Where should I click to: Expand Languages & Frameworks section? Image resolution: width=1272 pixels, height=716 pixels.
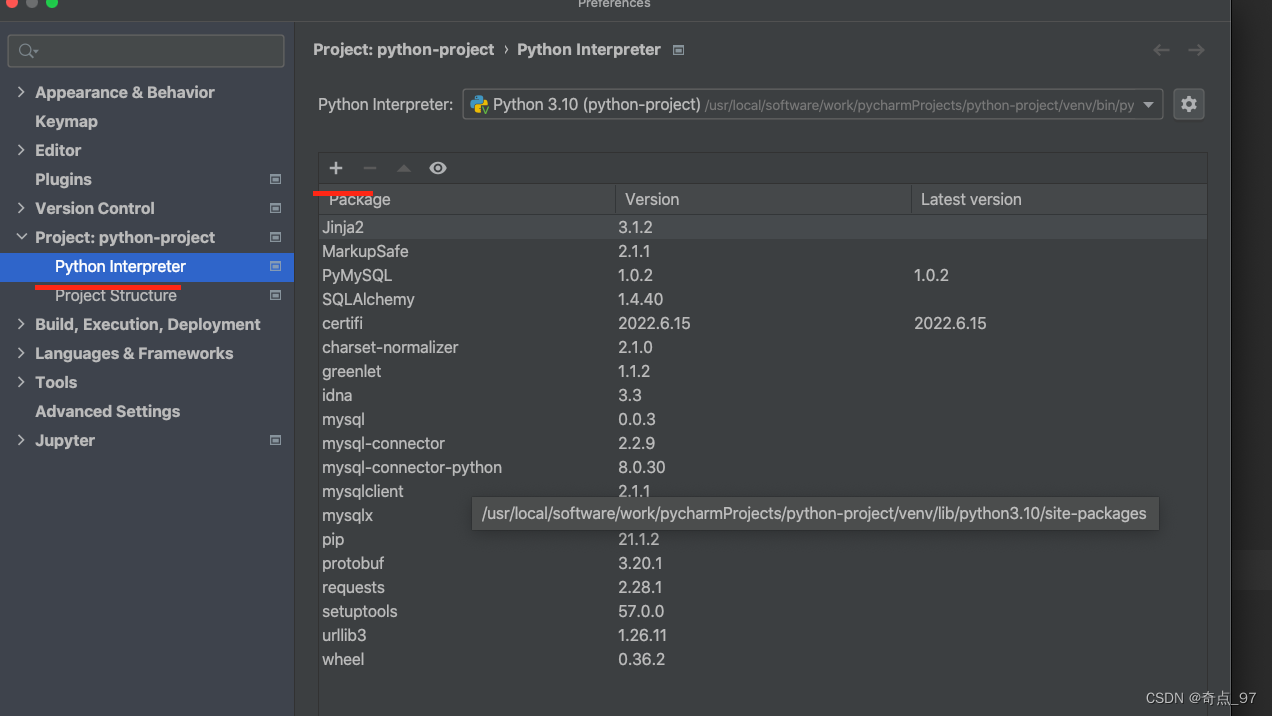coord(21,353)
